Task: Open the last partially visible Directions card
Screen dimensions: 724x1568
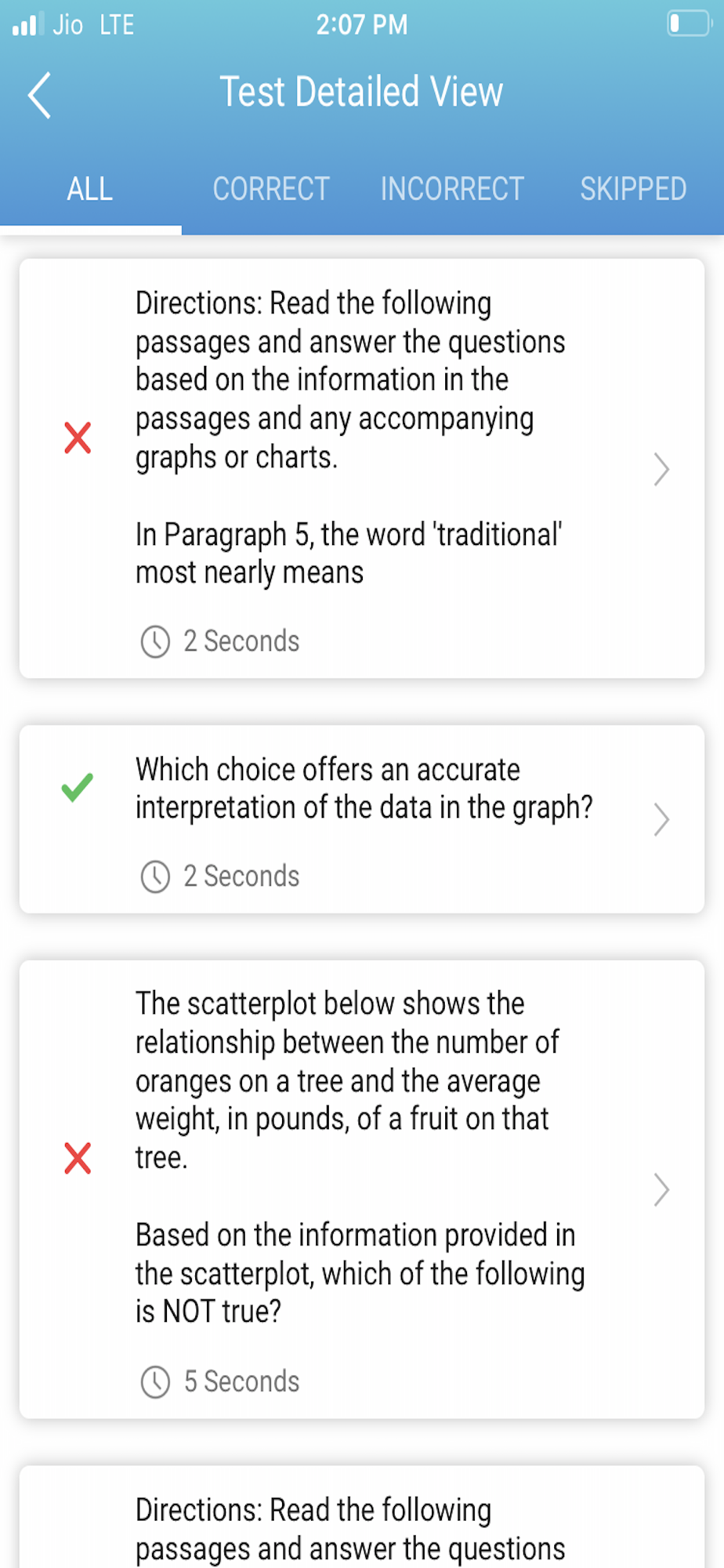Action: tap(362, 1517)
